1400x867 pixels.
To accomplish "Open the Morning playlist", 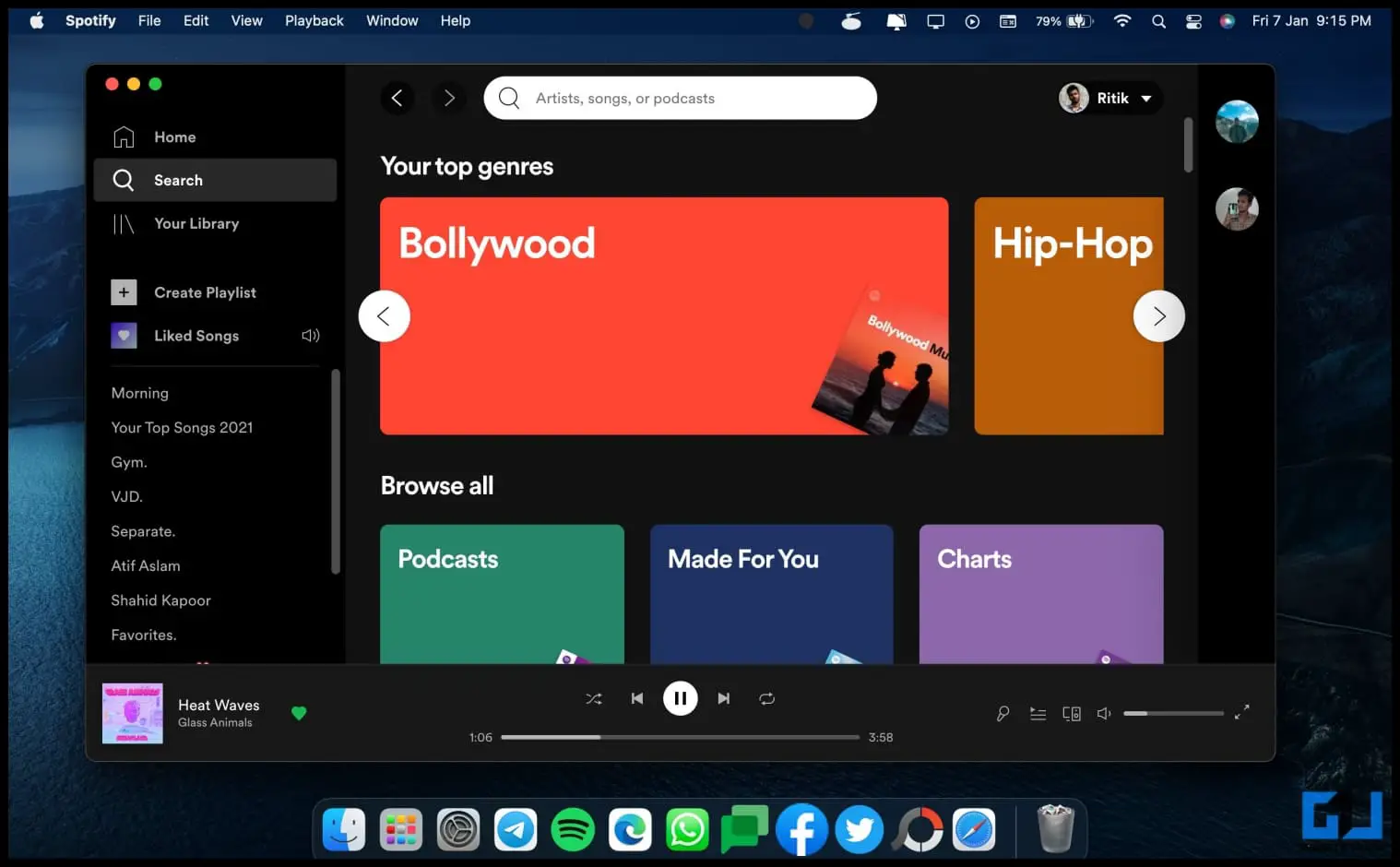I will pyautogui.click(x=140, y=393).
